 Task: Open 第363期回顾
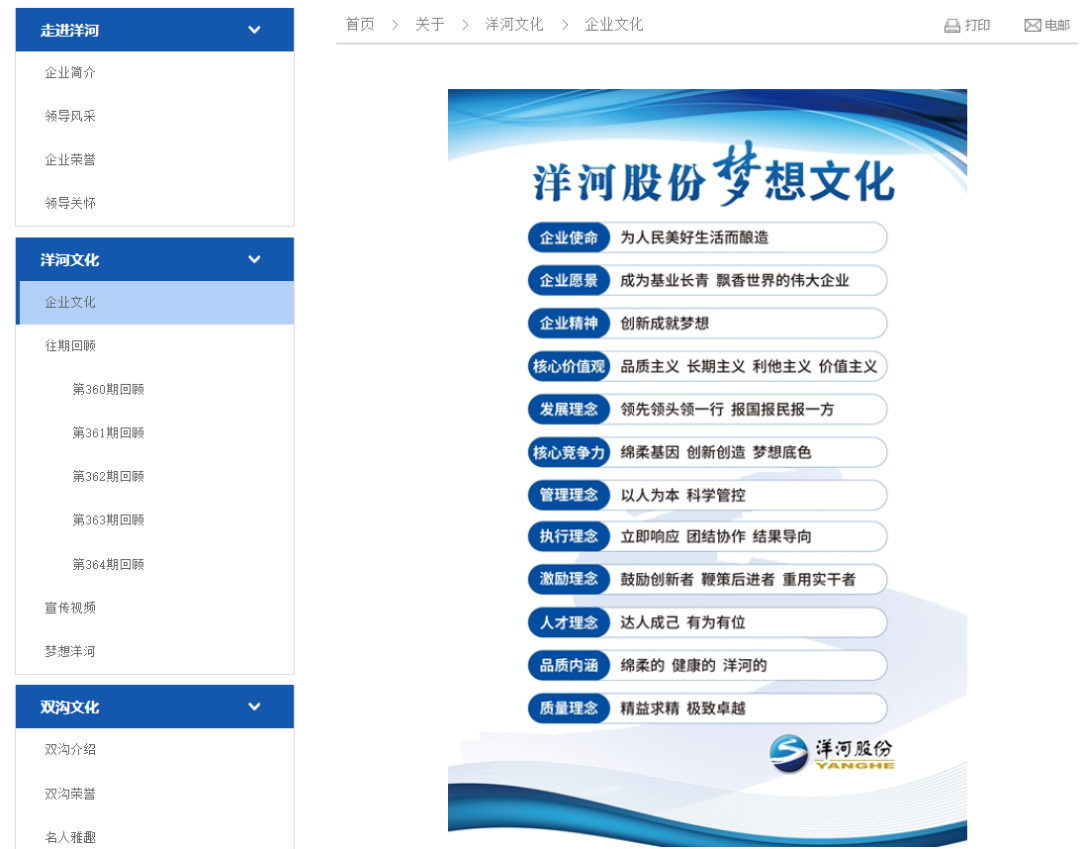coord(108,520)
